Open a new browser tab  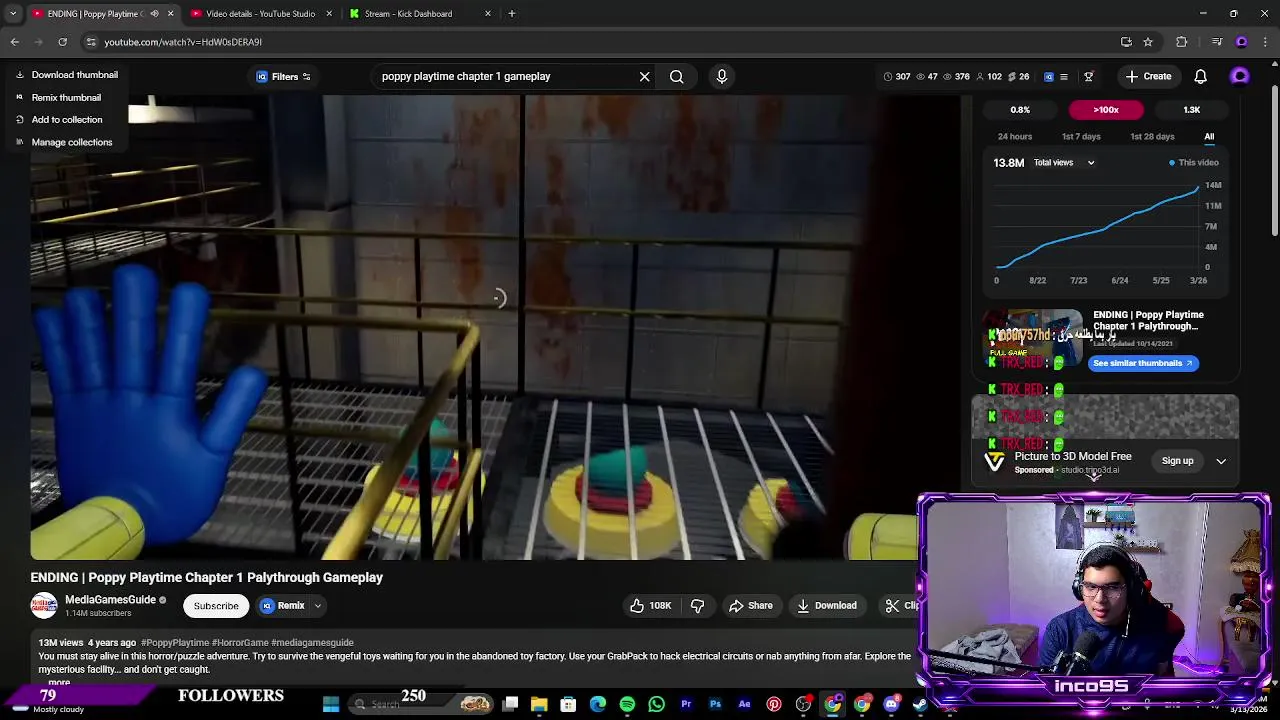pyautogui.click(x=512, y=14)
